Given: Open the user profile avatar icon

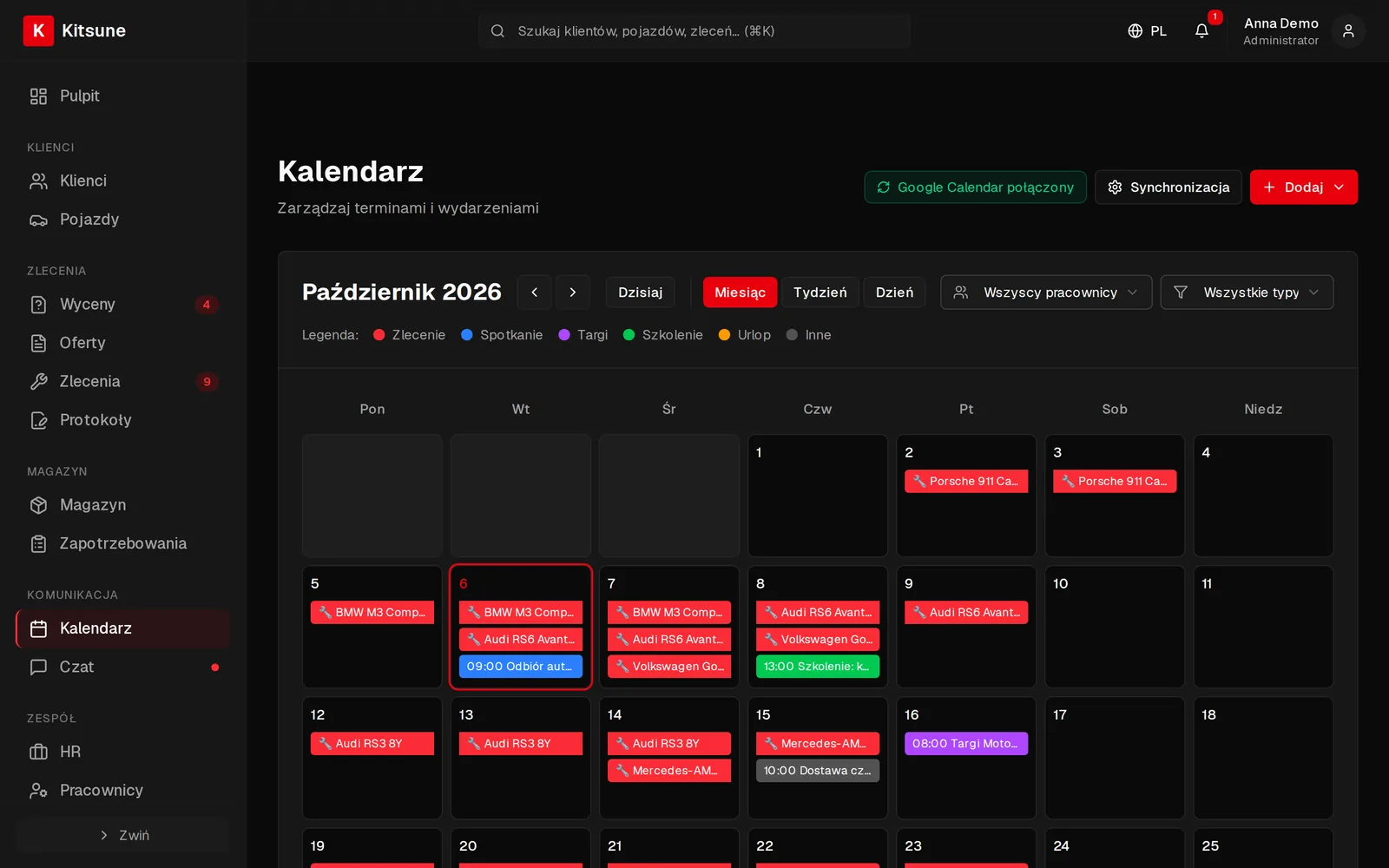Looking at the screenshot, I should [1348, 31].
